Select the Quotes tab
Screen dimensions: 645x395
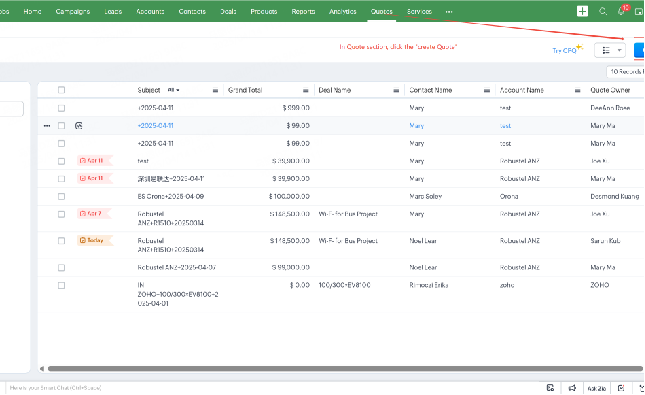[x=381, y=12]
